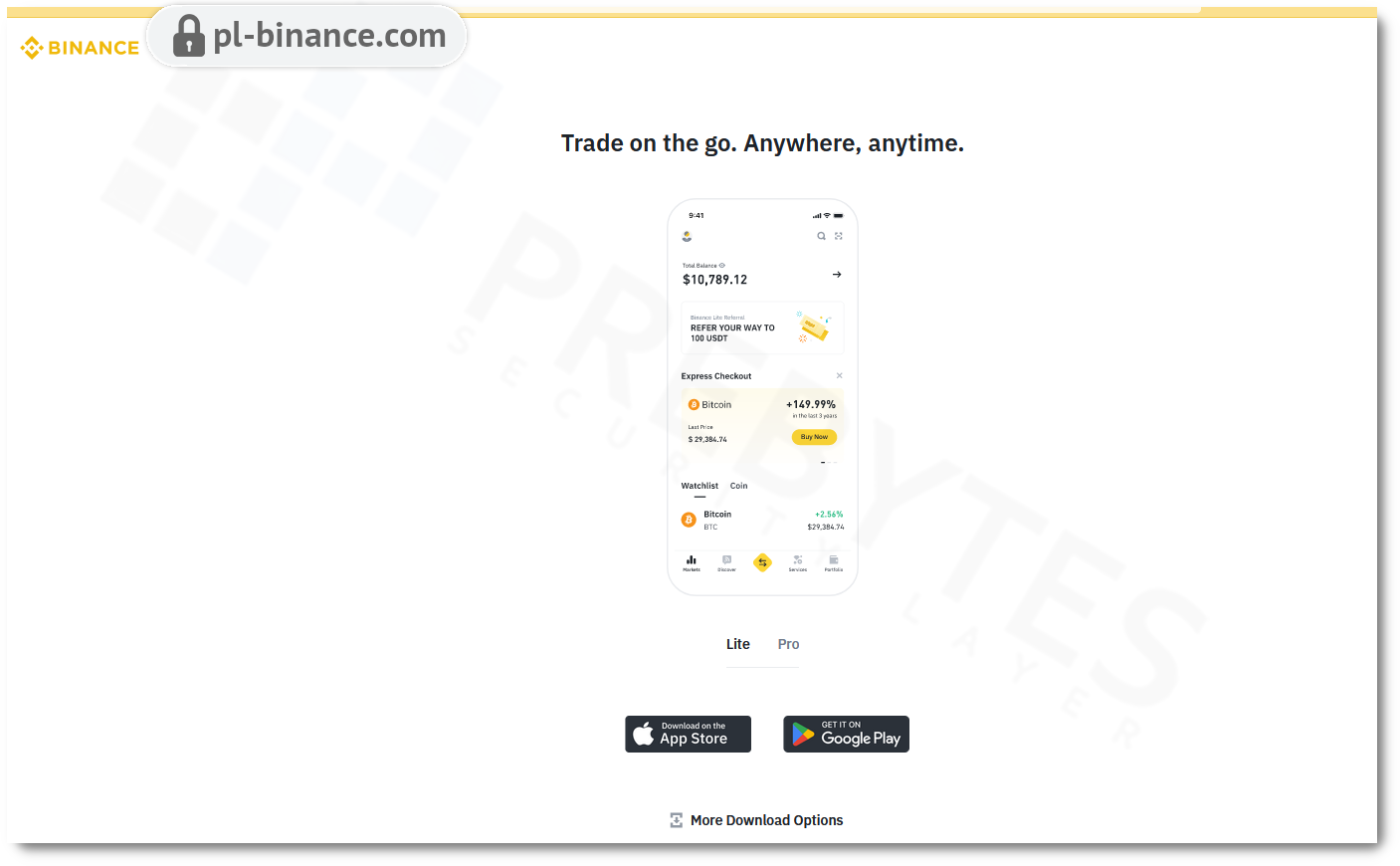Click the +2.56% change in watchlist
1400x866 pixels.
point(829,515)
